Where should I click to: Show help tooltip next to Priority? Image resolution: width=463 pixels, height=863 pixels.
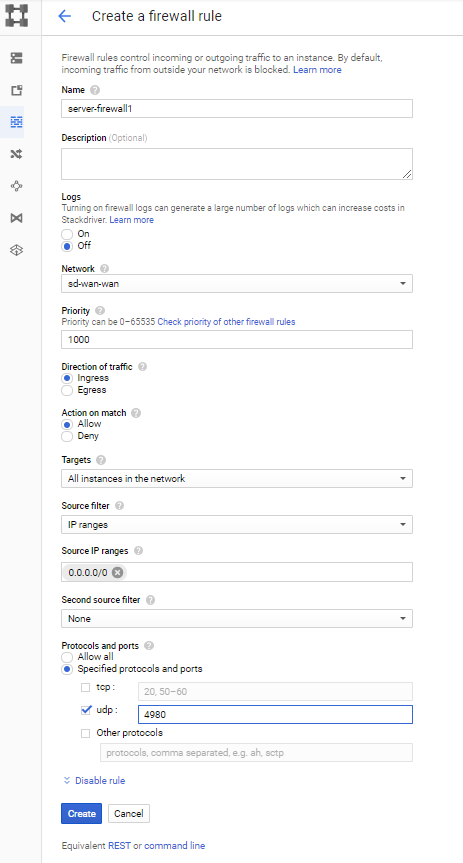pos(100,311)
